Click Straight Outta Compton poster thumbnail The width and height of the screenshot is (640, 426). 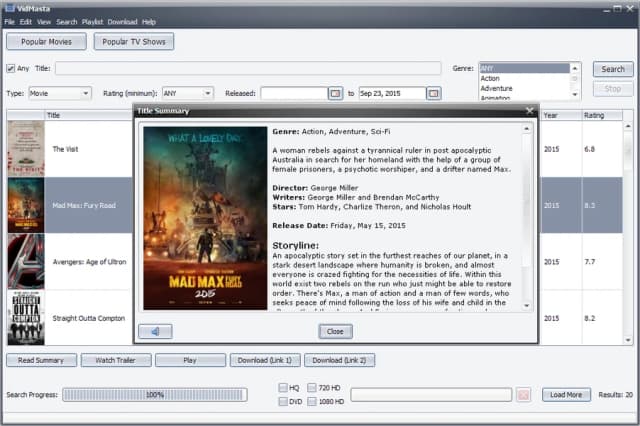[26, 318]
